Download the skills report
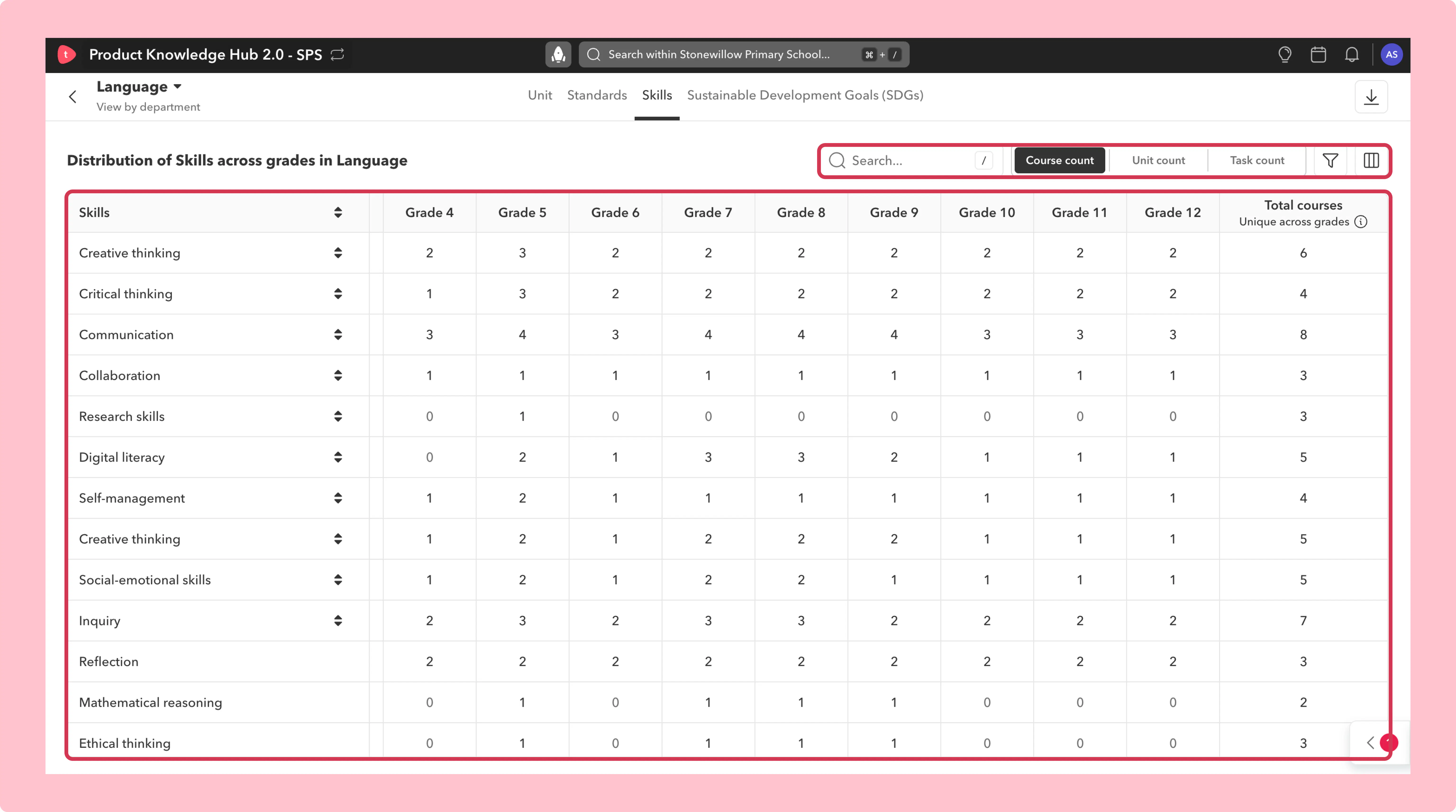 1371,97
